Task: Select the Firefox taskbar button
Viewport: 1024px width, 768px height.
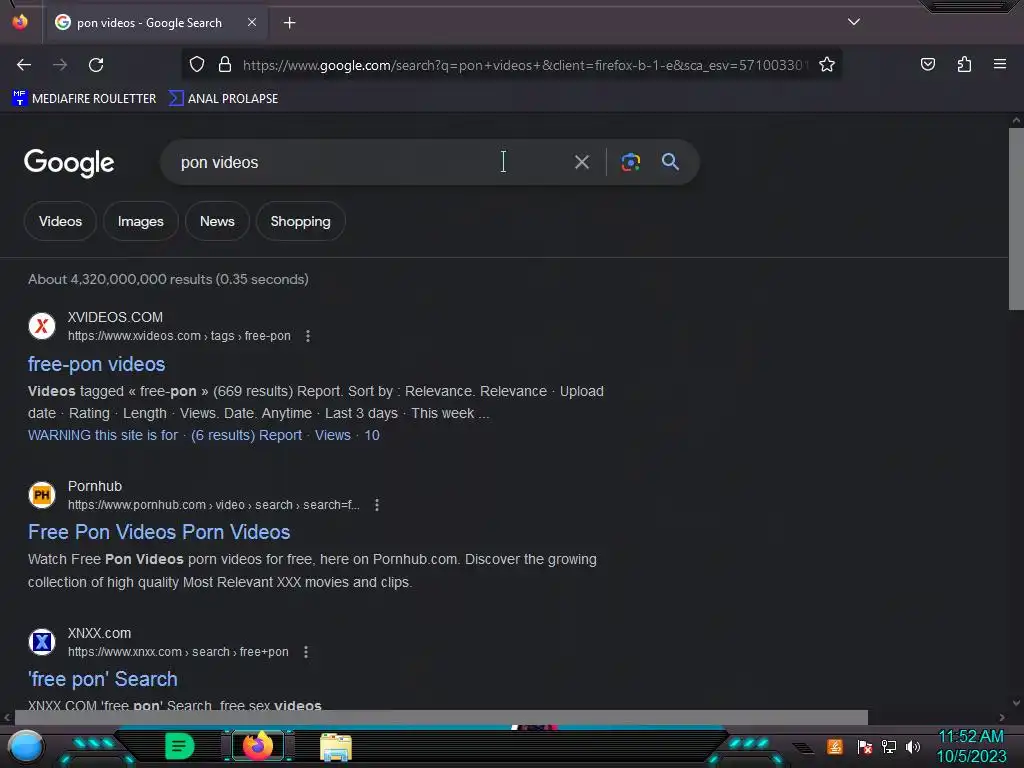Action: click(257, 746)
